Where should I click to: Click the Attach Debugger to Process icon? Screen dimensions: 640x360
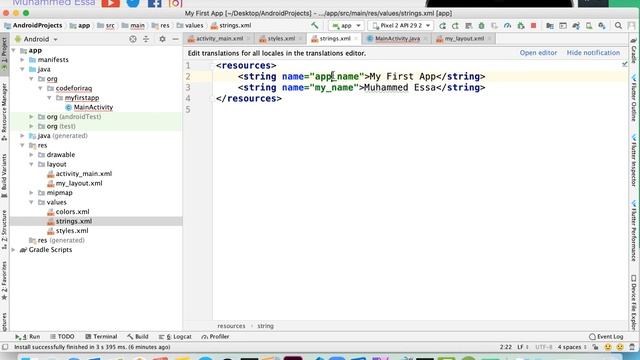point(521,26)
